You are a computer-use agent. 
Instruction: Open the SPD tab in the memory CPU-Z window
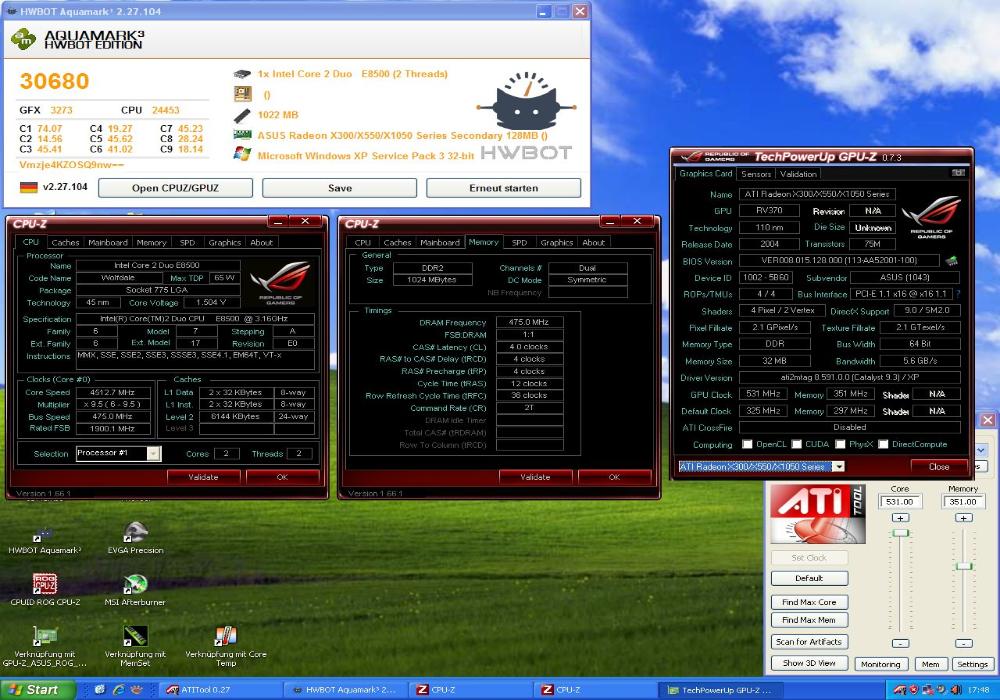click(x=519, y=242)
